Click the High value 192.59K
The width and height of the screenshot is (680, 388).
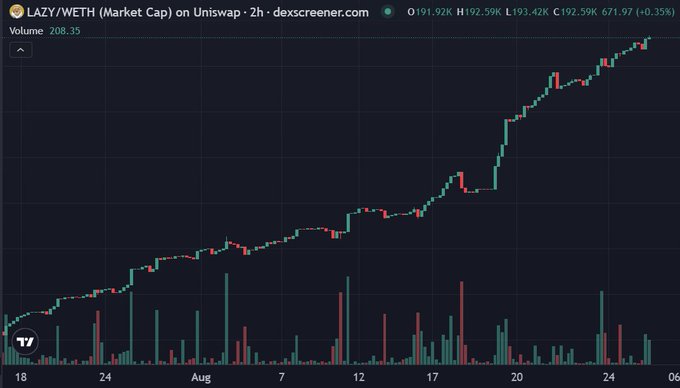click(x=484, y=12)
